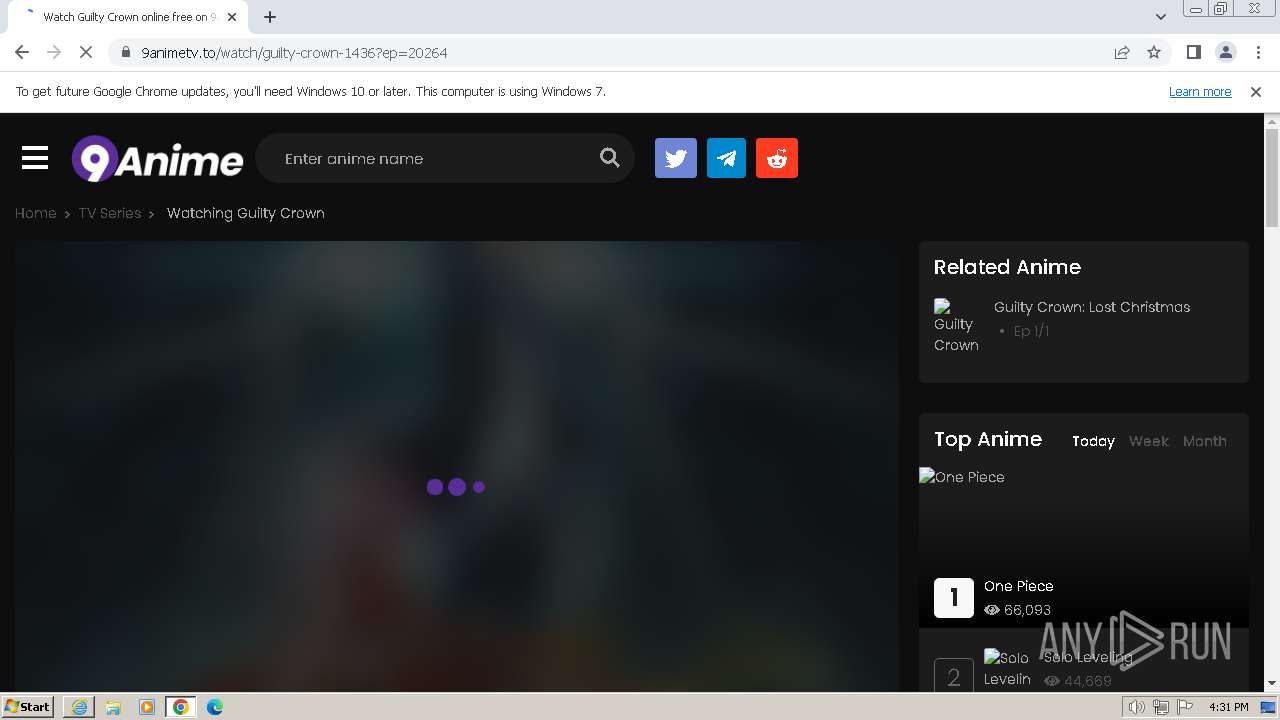Launch Internet Explorer from taskbar
1280x720 pixels.
tap(79, 707)
